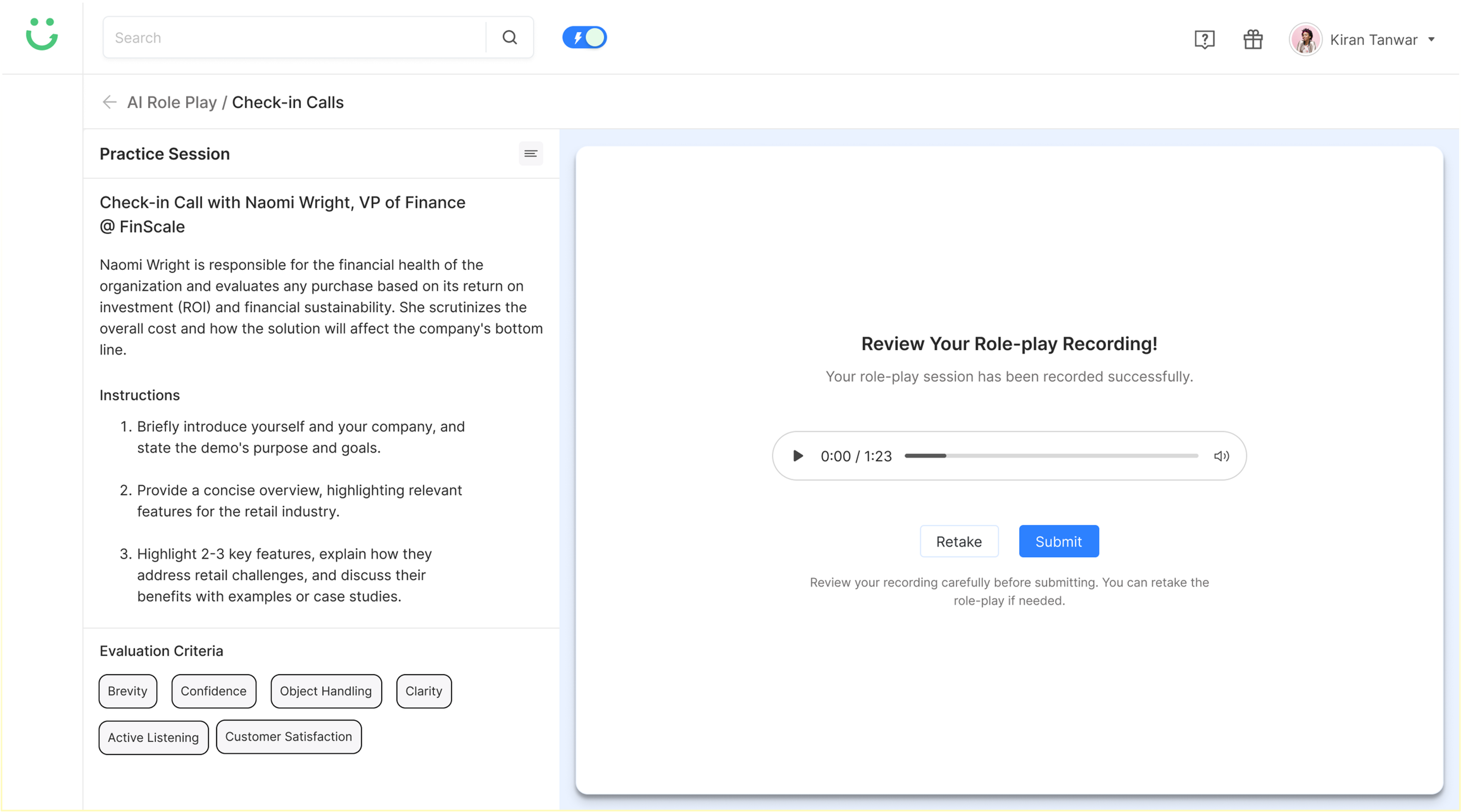
Task: Go back using the left arrow
Action: pyautogui.click(x=109, y=102)
